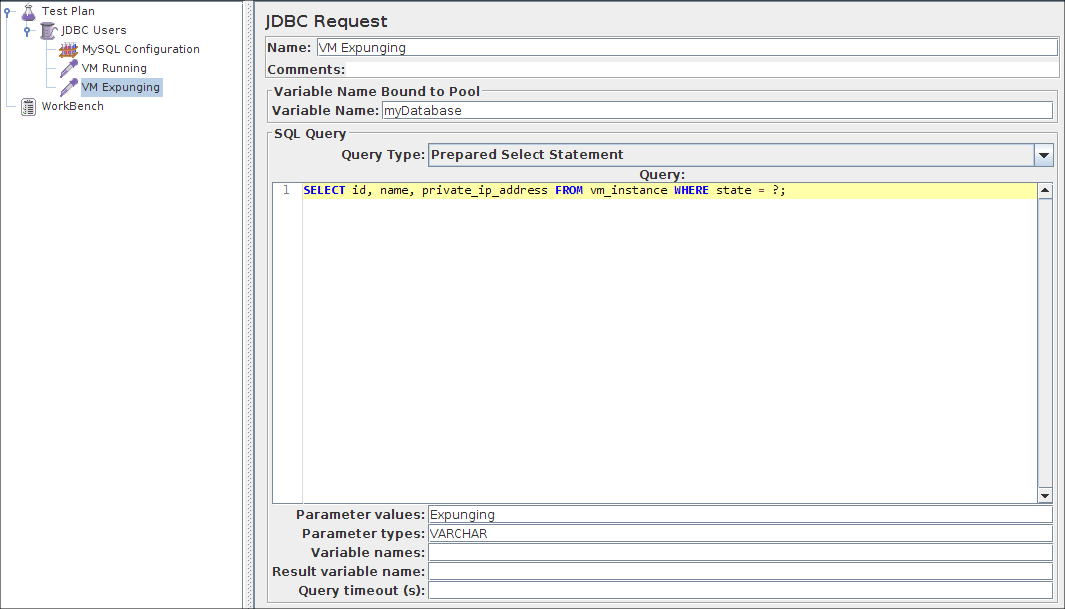Click the VM Running sampler pipette icon

pos(68,68)
